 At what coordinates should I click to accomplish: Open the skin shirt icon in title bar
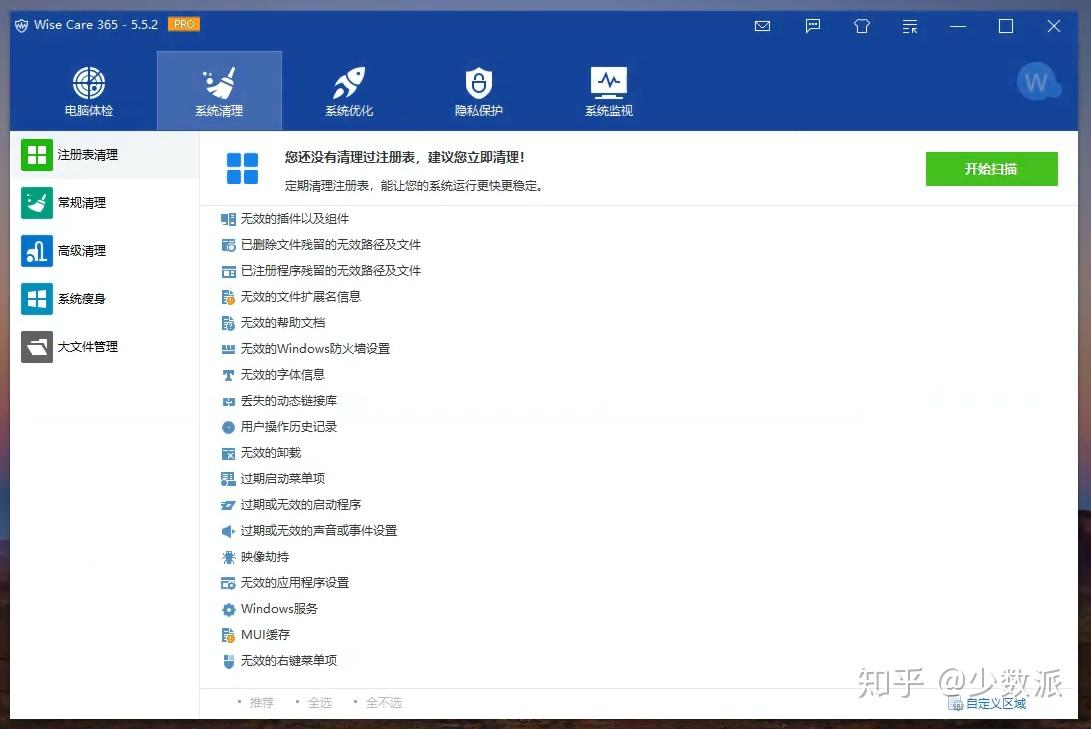pos(862,26)
